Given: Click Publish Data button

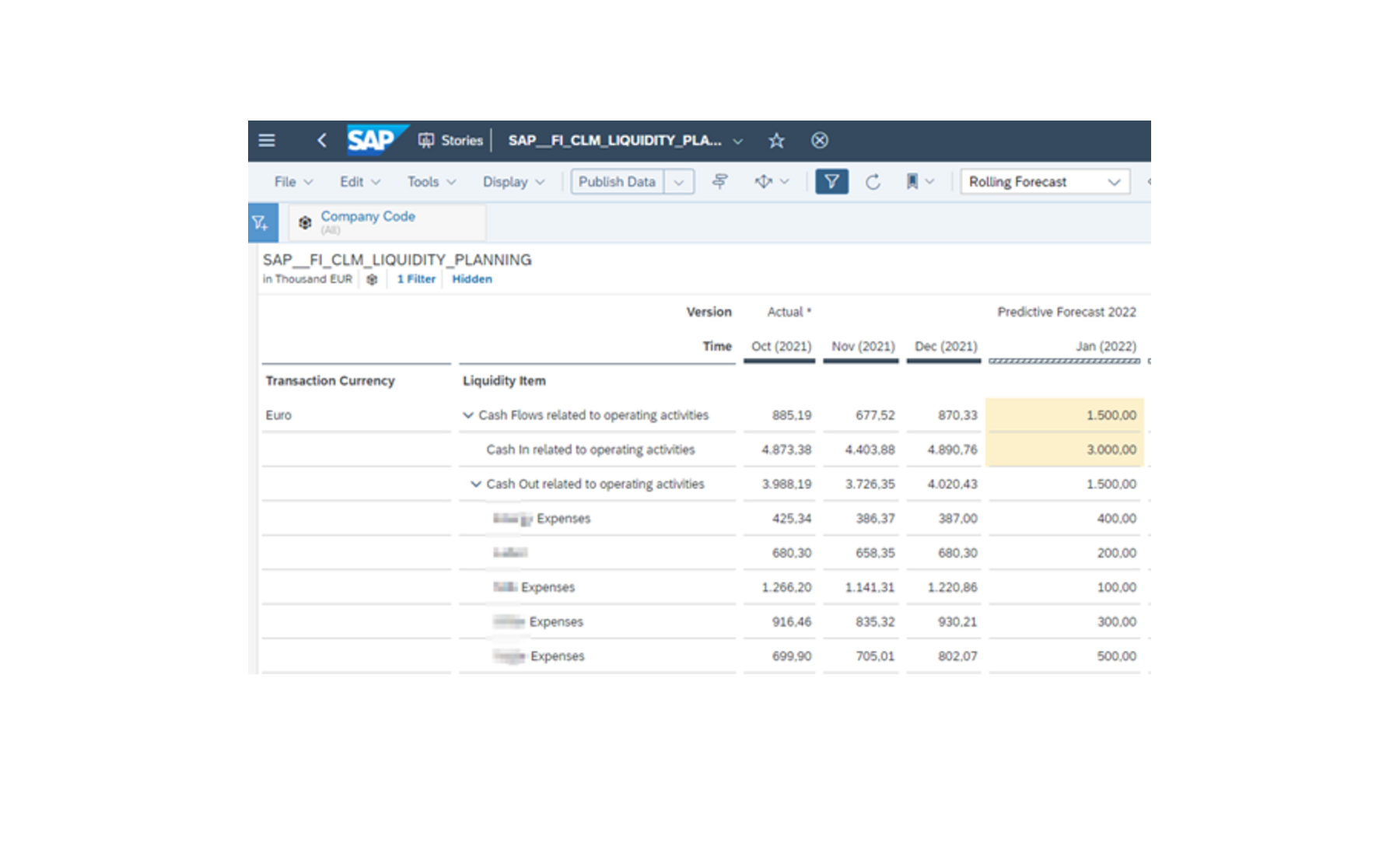Looking at the screenshot, I should point(617,182).
